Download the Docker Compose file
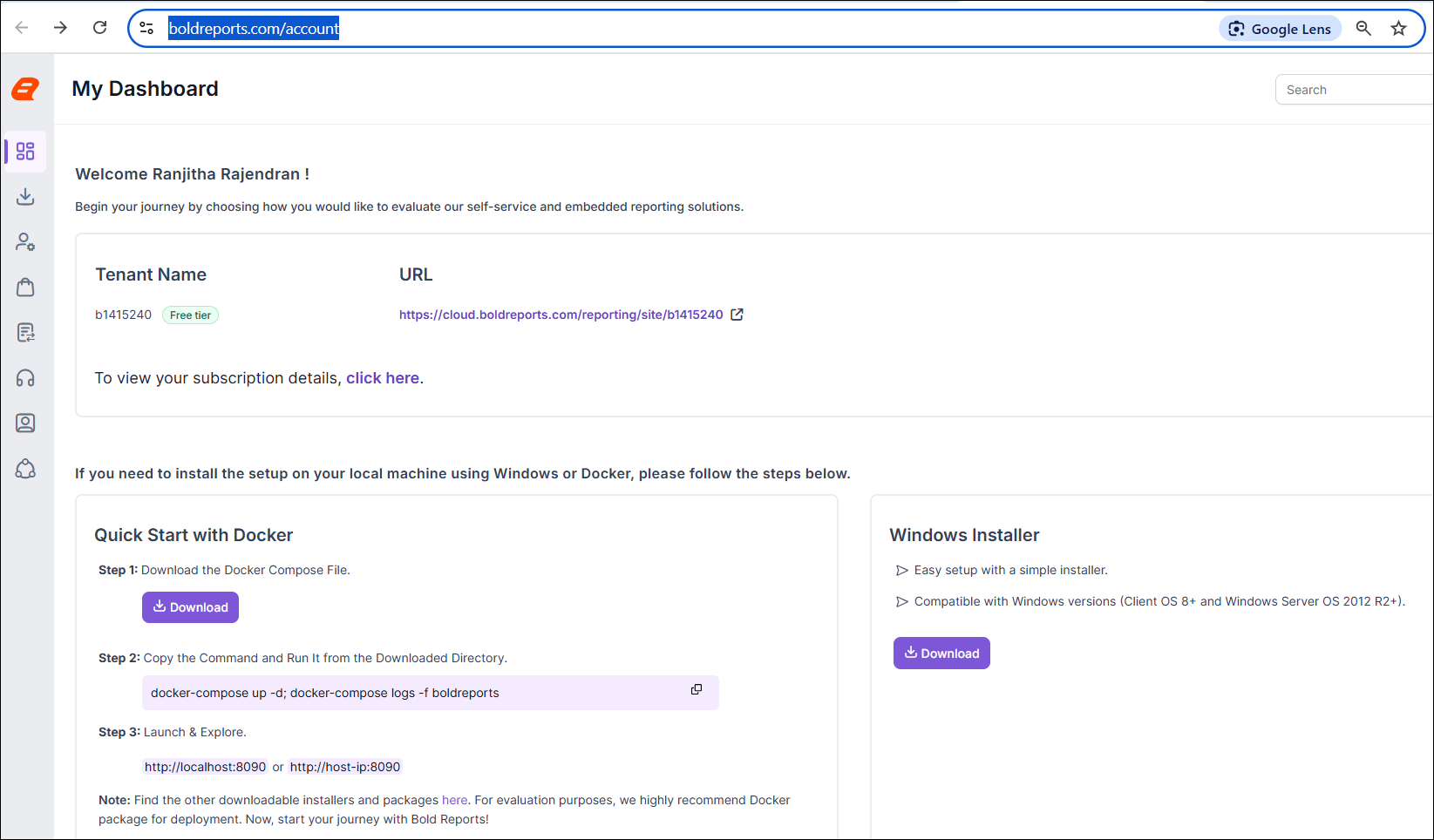 (190, 607)
